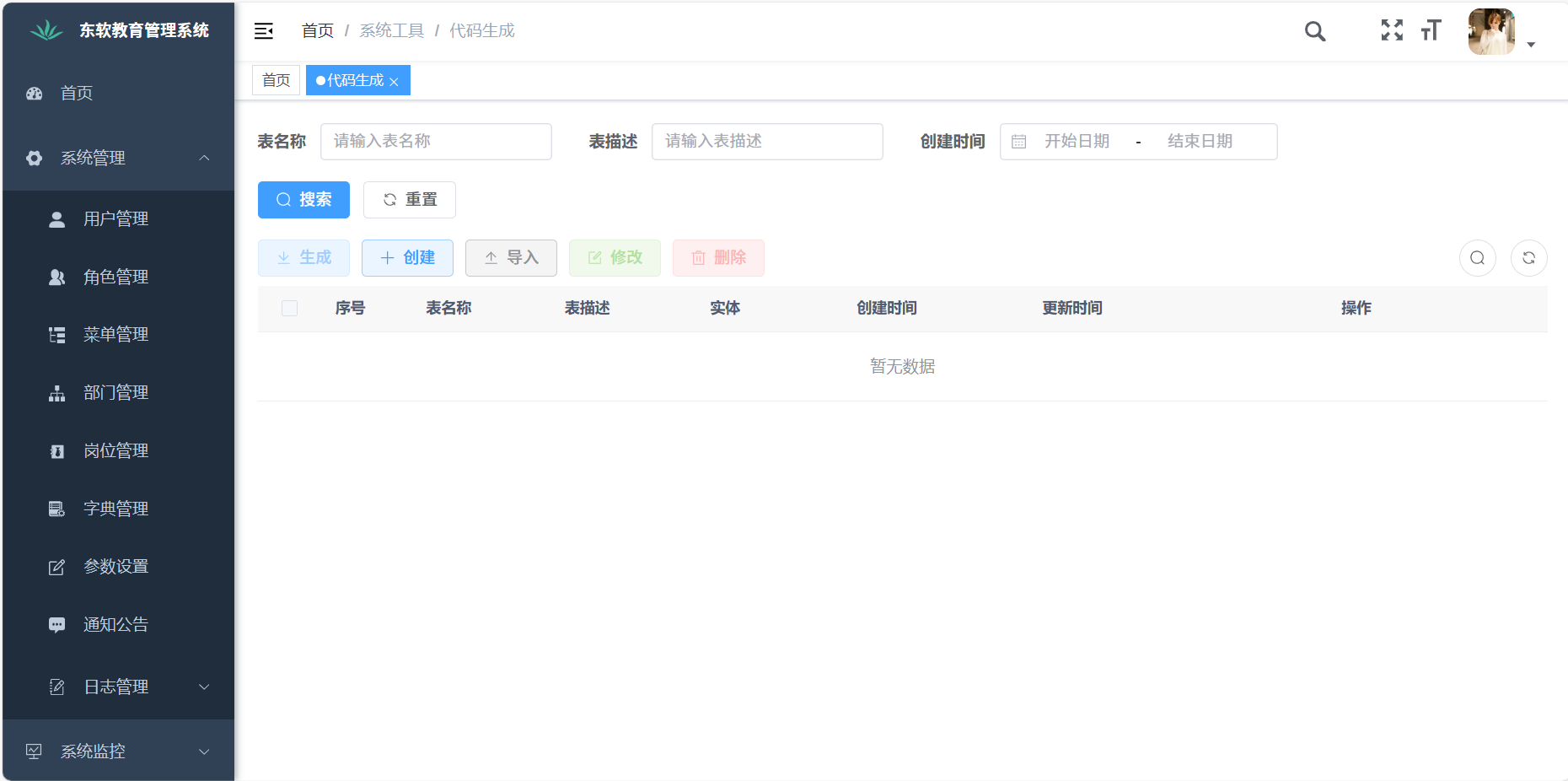Click the 导入 button

(x=511, y=258)
